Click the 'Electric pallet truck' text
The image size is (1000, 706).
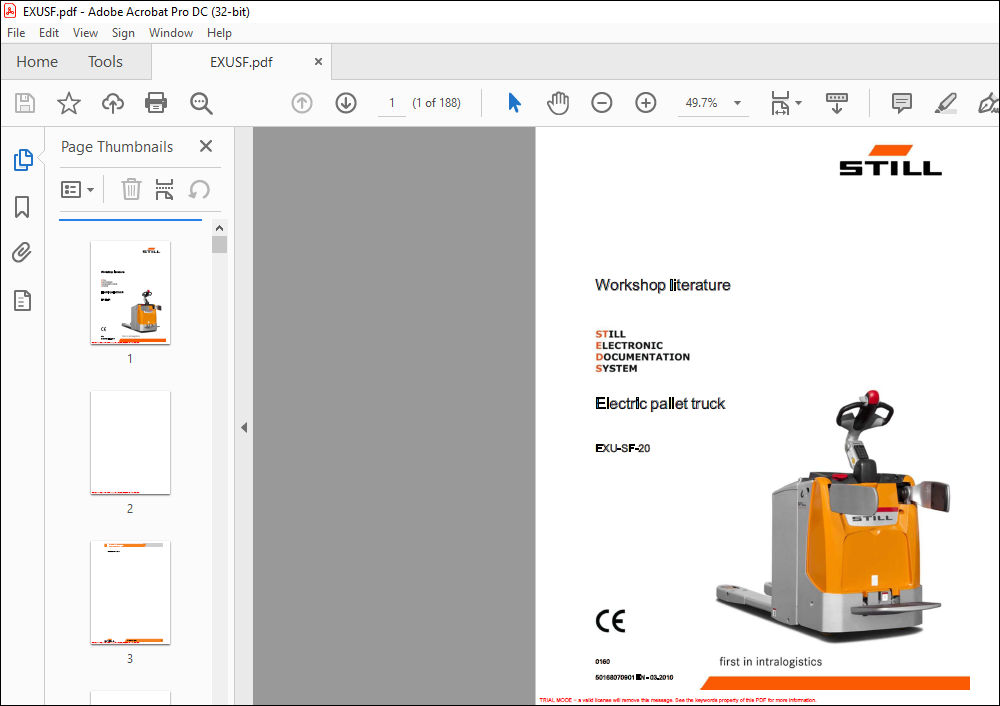pyautogui.click(x=660, y=404)
